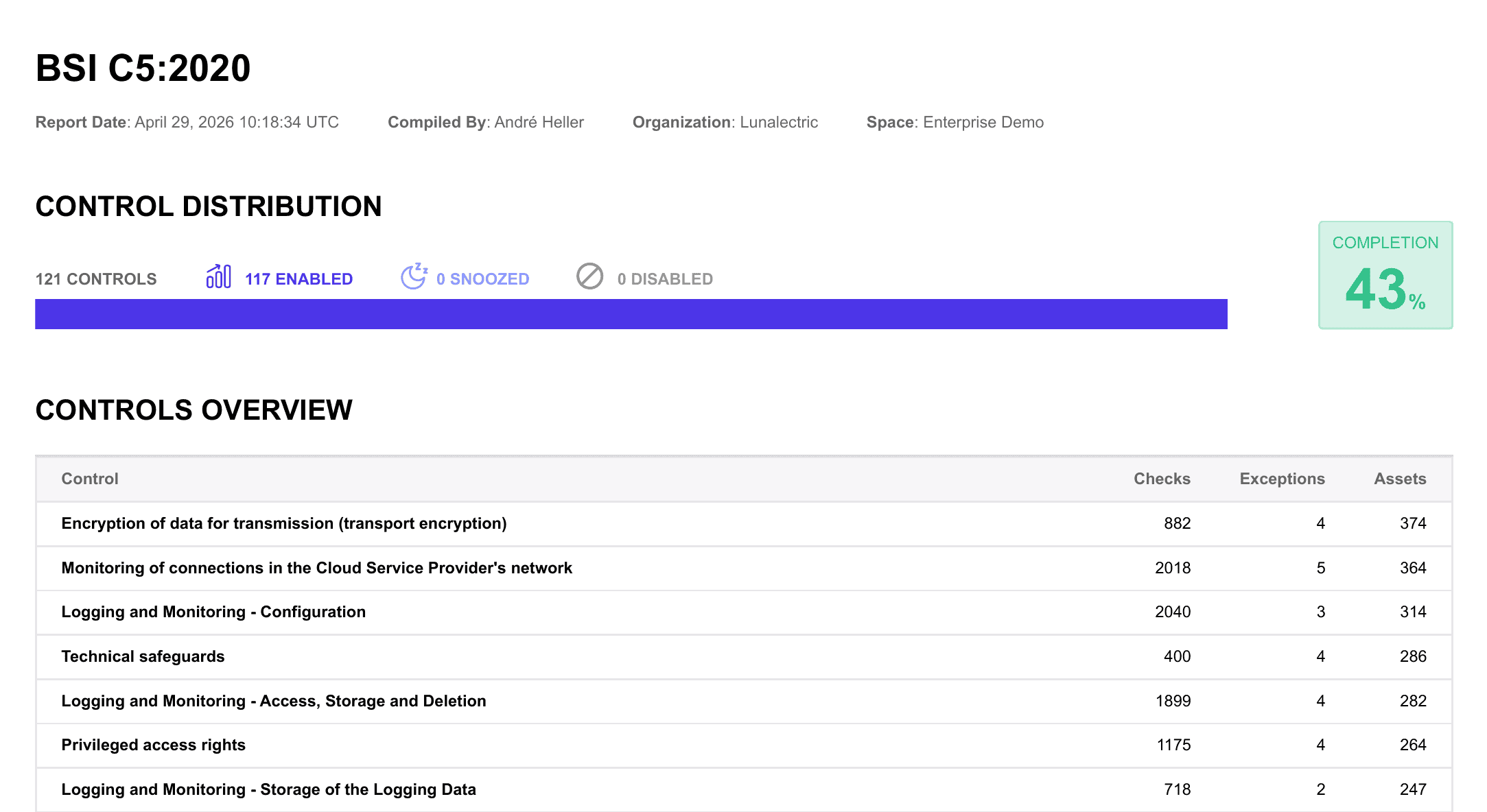Click checks value 400
Viewport: 1487px width, 812px height.
[x=1177, y=656]
